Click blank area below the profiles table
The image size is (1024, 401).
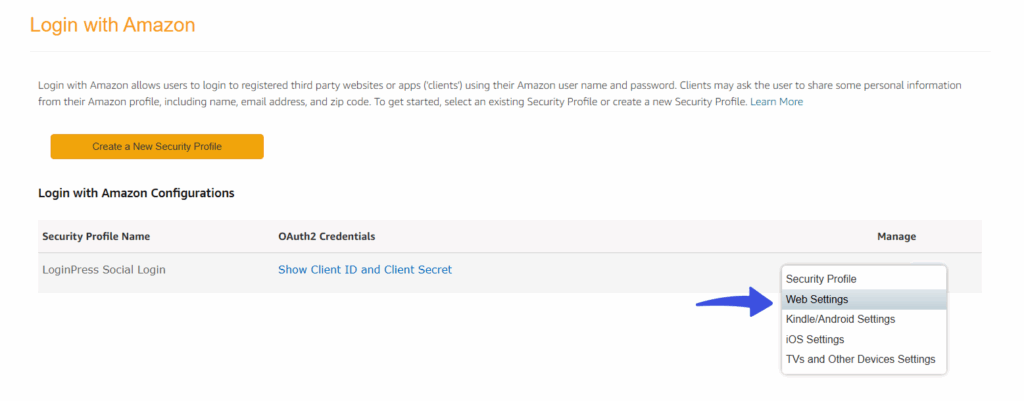(x=392, y=346)
